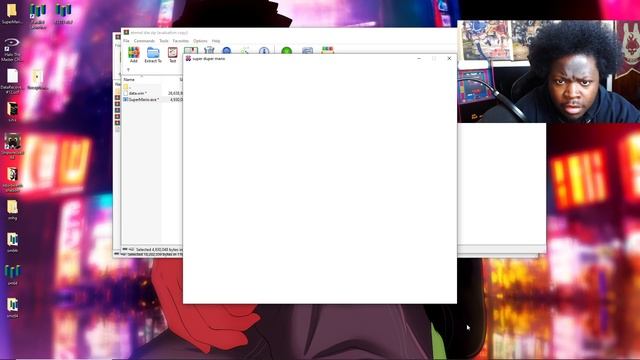Click the super duper mario window icon
This screenshot has height=360, width=640.
click(188, 58)
